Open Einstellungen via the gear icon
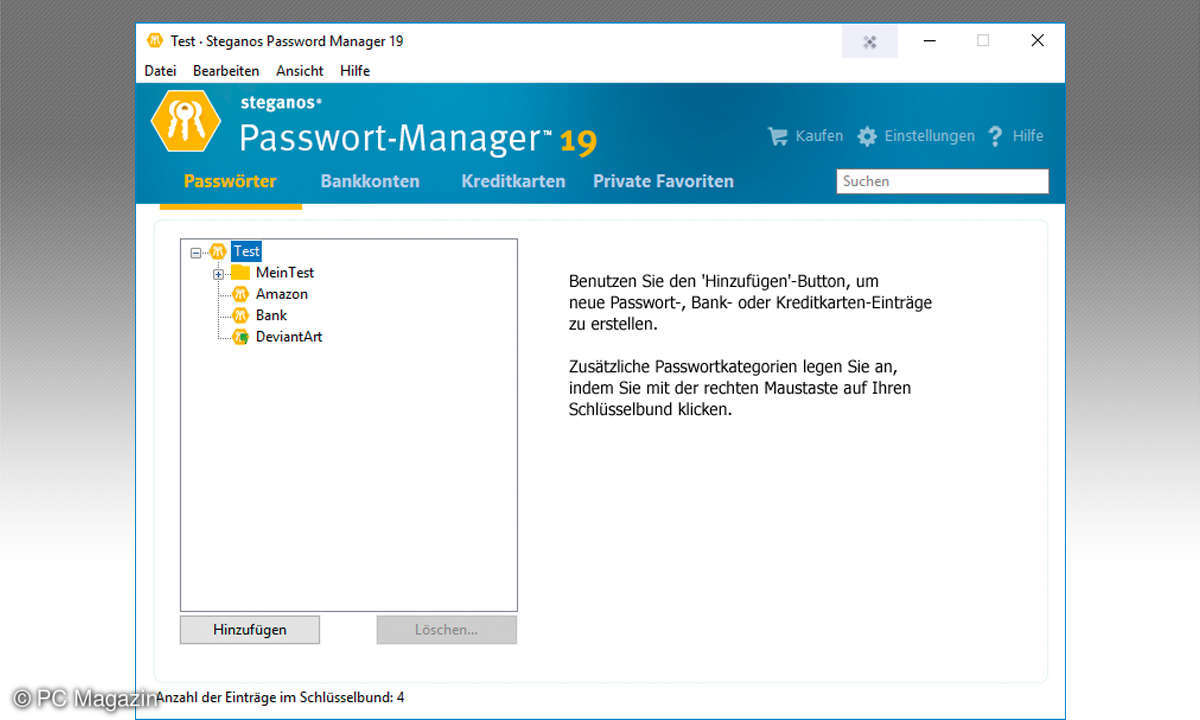The height and width of the screenshot is (720, 1200). click(x=867, y=136)
